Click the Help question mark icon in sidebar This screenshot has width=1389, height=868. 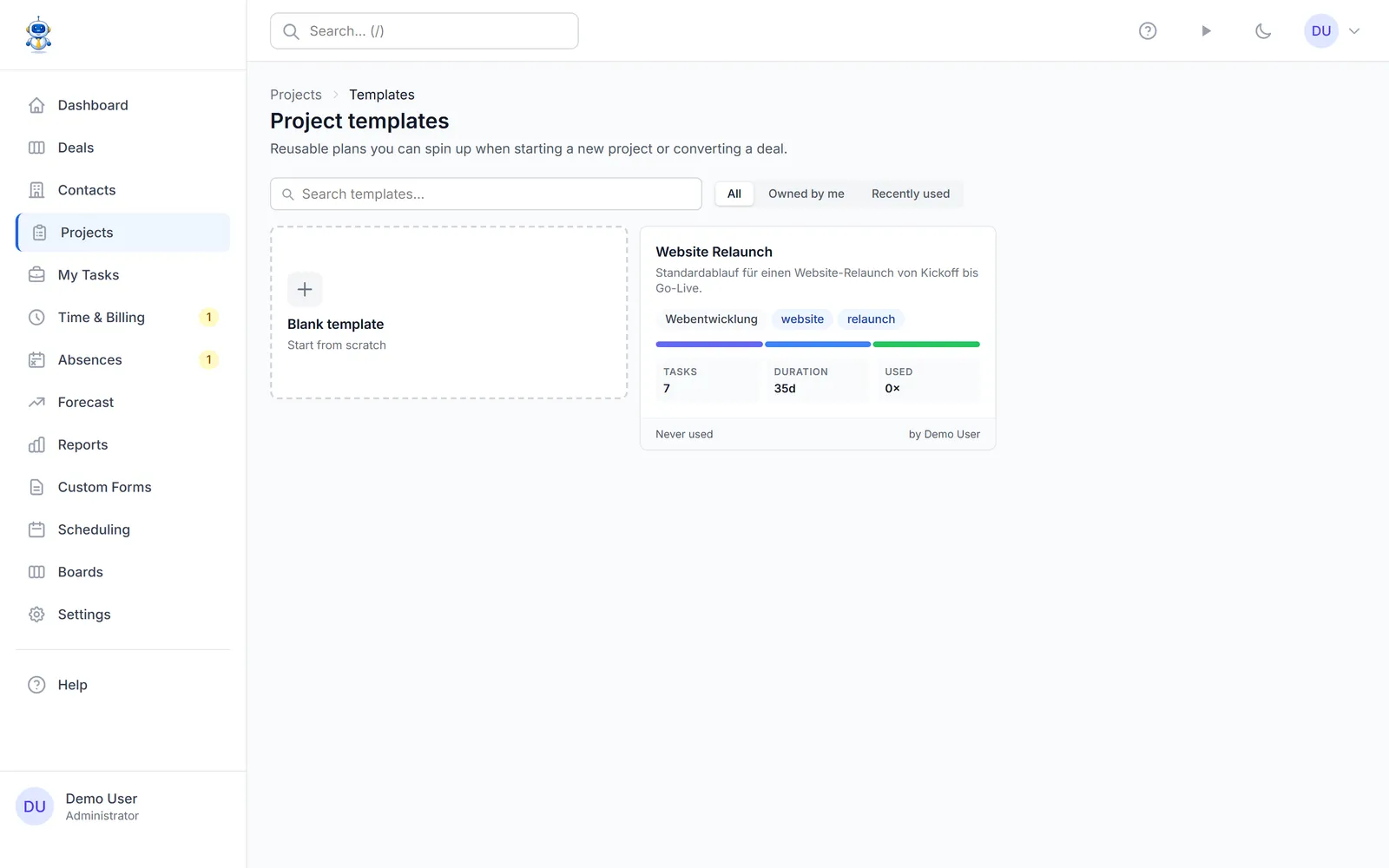point(36,685)
